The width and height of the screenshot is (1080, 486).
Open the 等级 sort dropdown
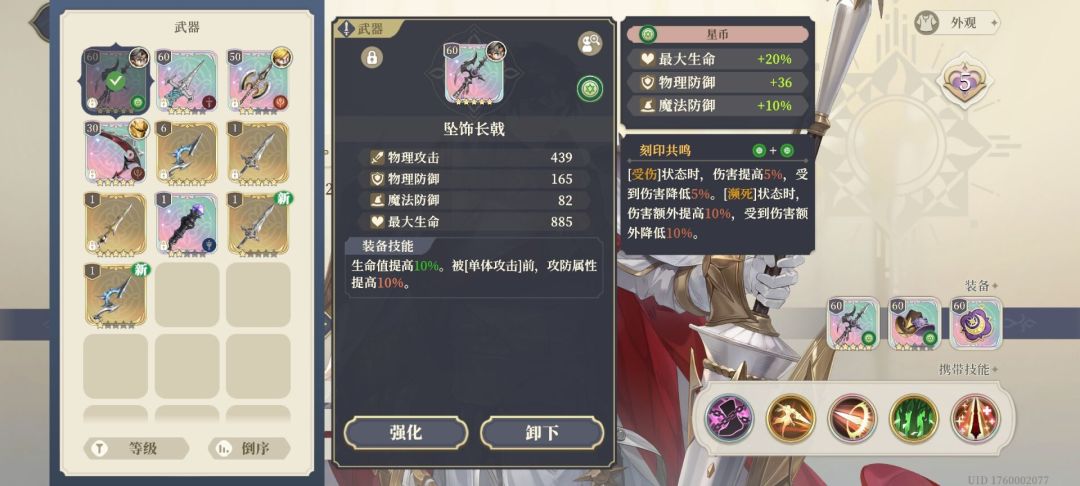tap(136, 449)
